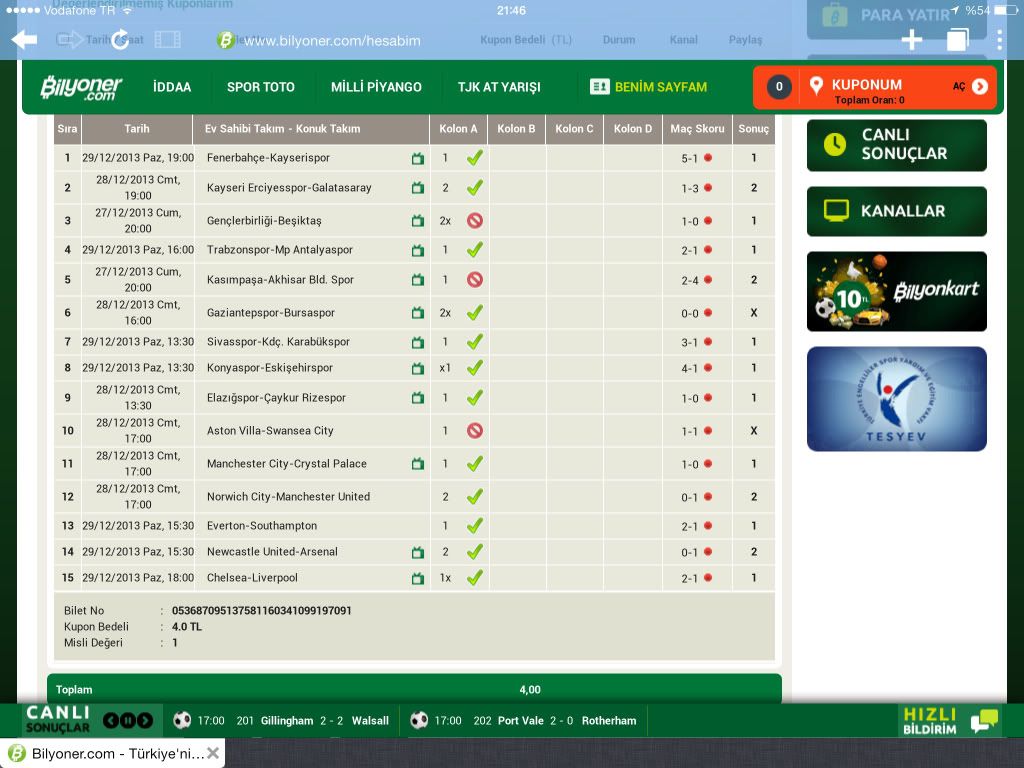1024x768 pixels.
Task: Click TV icon for Fenerbahçe-Kayserispor
Action: (x=418, y=159)
